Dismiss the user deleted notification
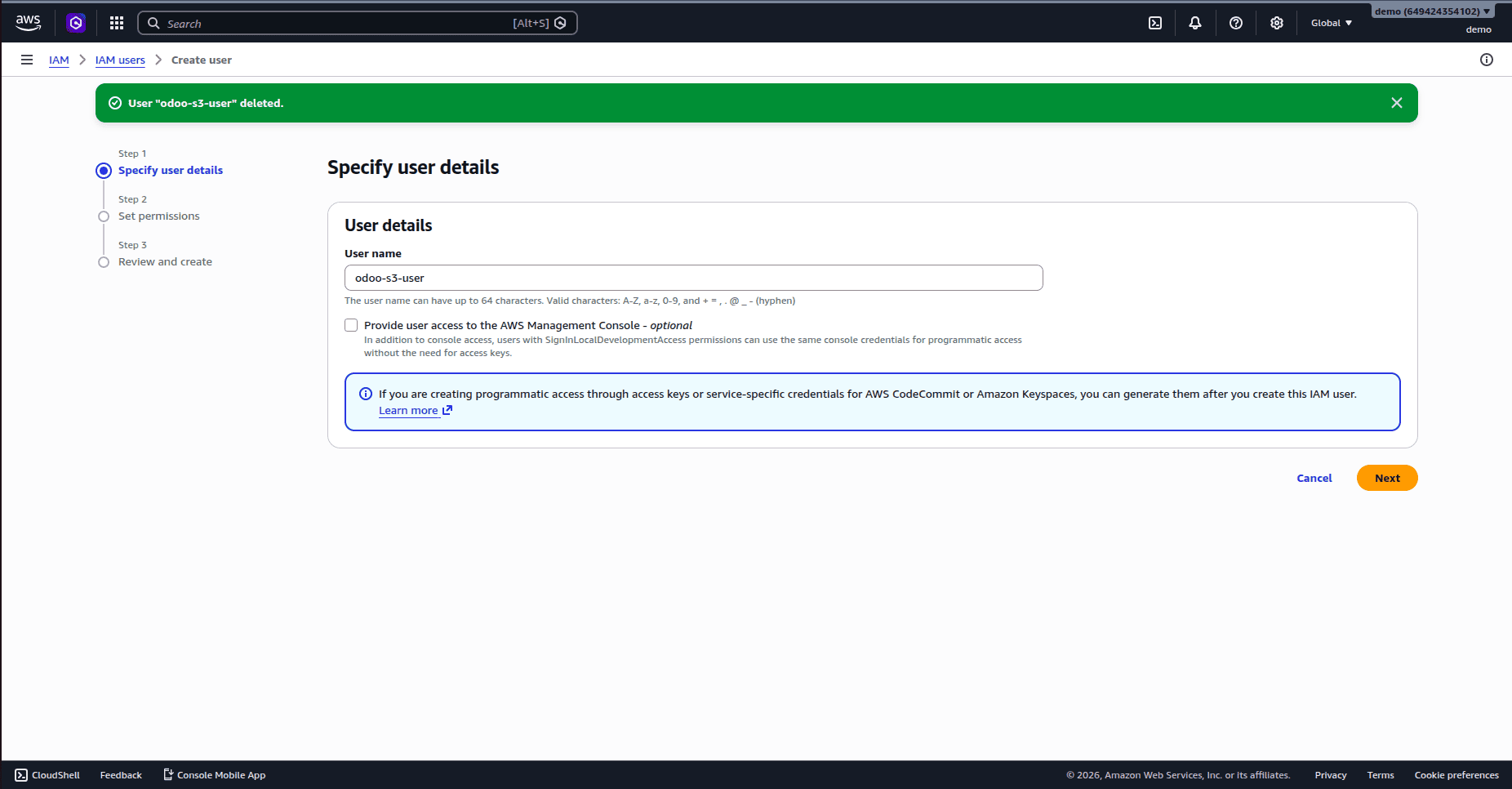 click(x=1397, y=103)
